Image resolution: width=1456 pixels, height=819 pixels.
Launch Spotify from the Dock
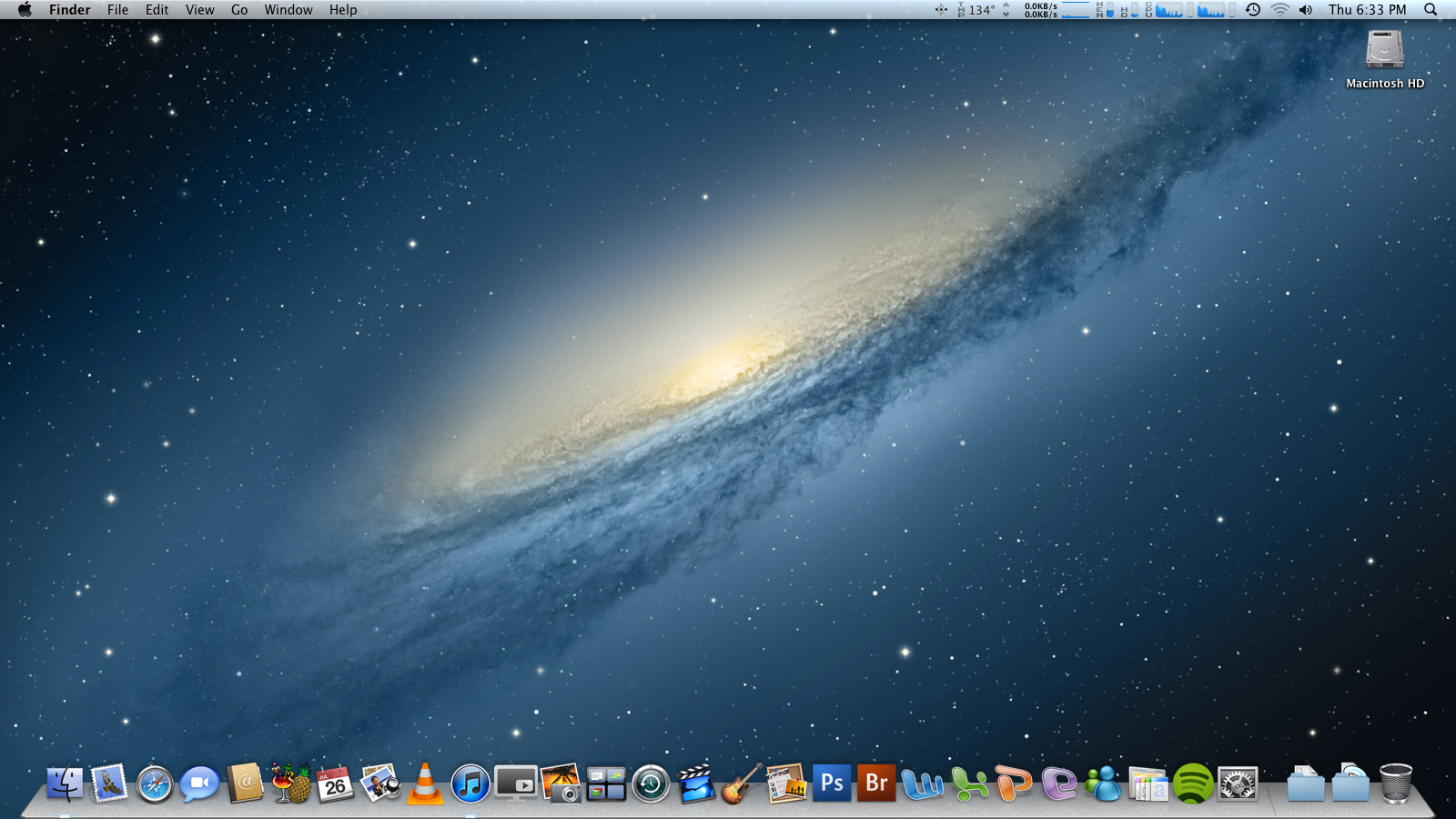point(1193,784)
